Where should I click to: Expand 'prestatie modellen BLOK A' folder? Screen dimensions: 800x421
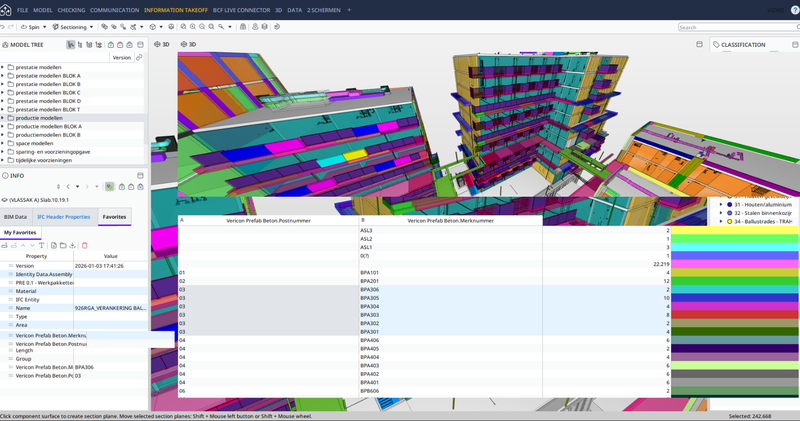(3, 76)
